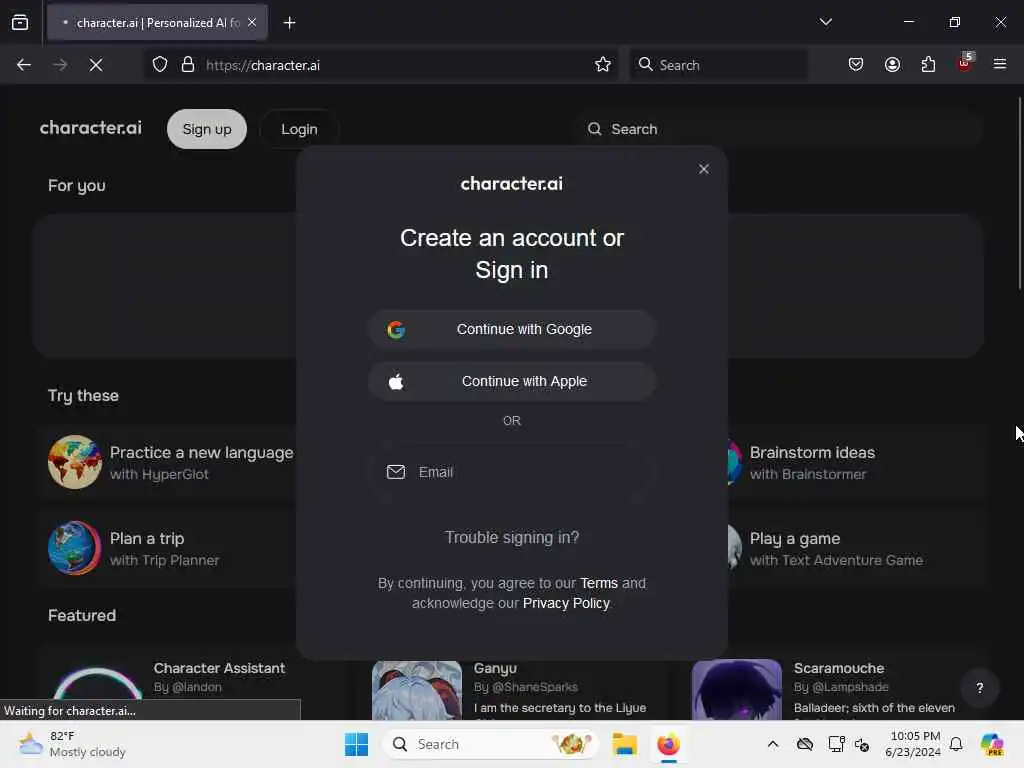Open the Terms link
Screen dimensions: 1024x768
[x=598, y=583]
